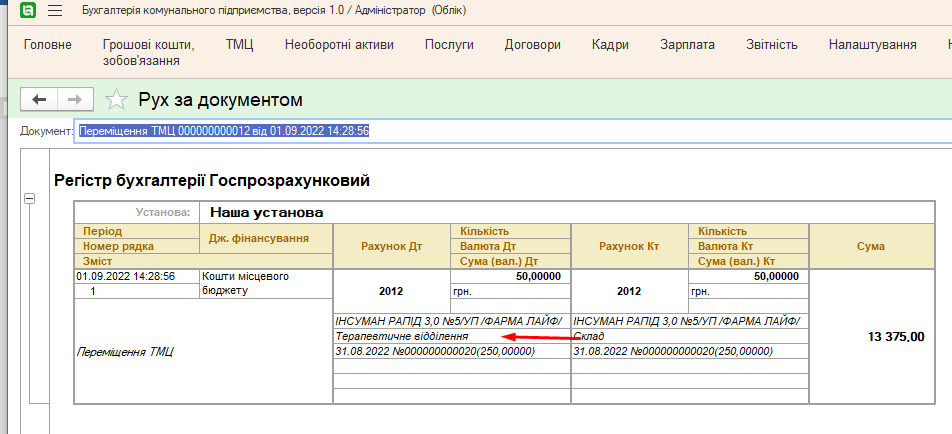Add page to favorites with star
Viewport: 952px width, 434px height.
pos(117,99)
